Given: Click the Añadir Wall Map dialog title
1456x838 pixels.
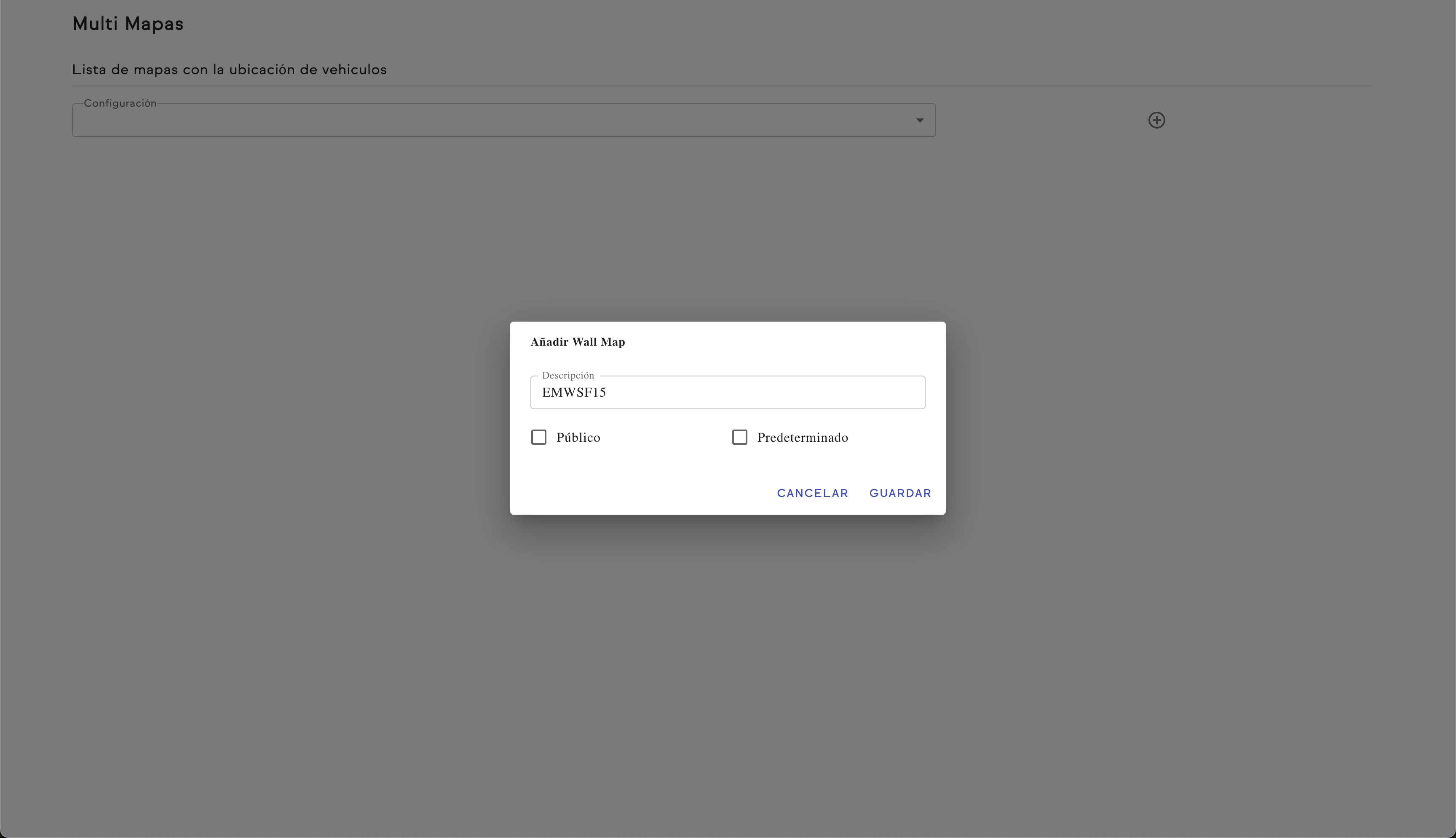Looking at the screenshot, I should click(577, 342).
